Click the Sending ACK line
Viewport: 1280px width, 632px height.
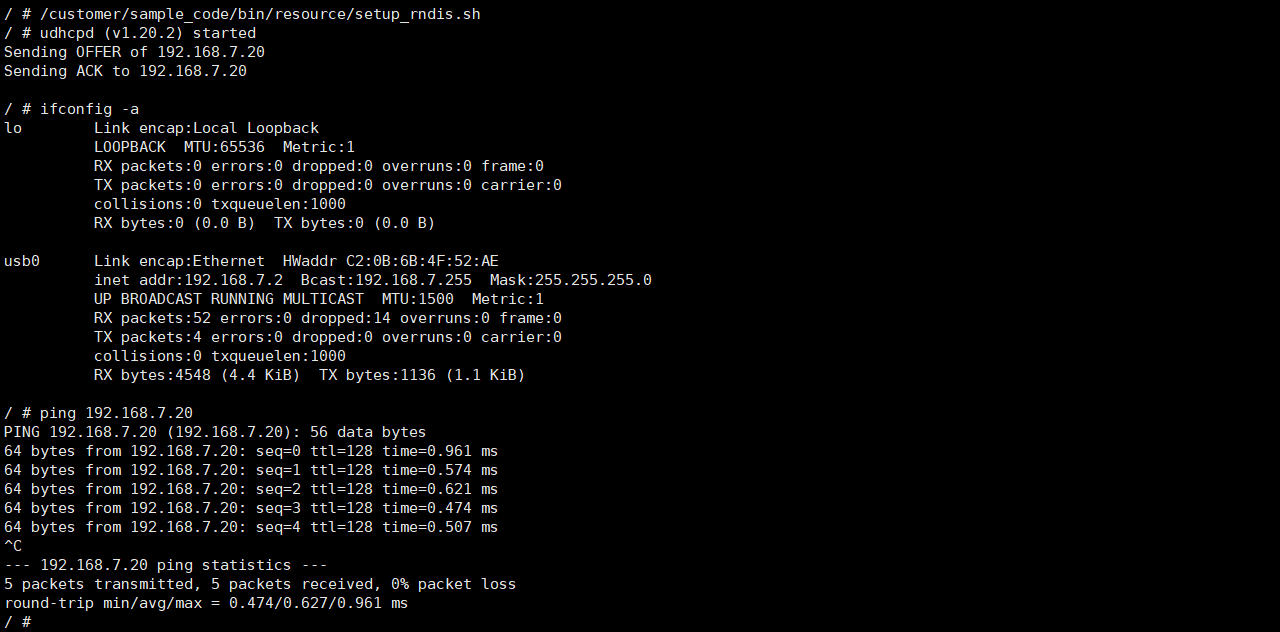[x=125, y=71]
